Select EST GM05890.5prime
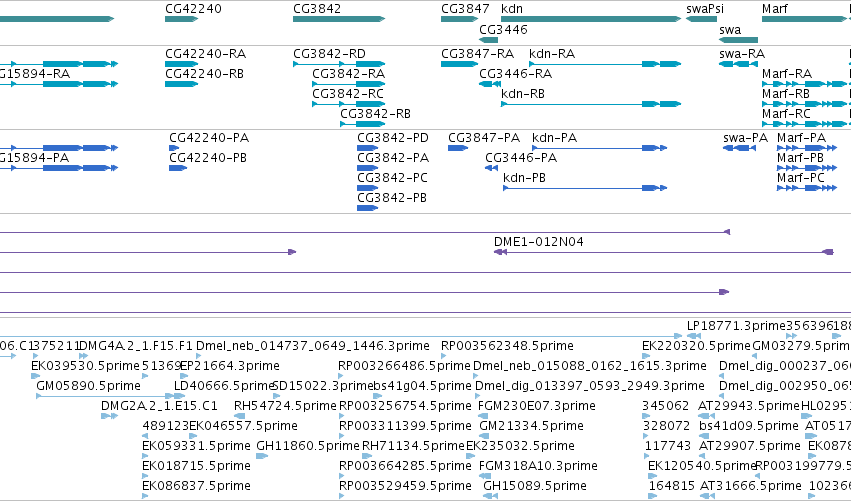851x501 pixels. coord(88,386)
